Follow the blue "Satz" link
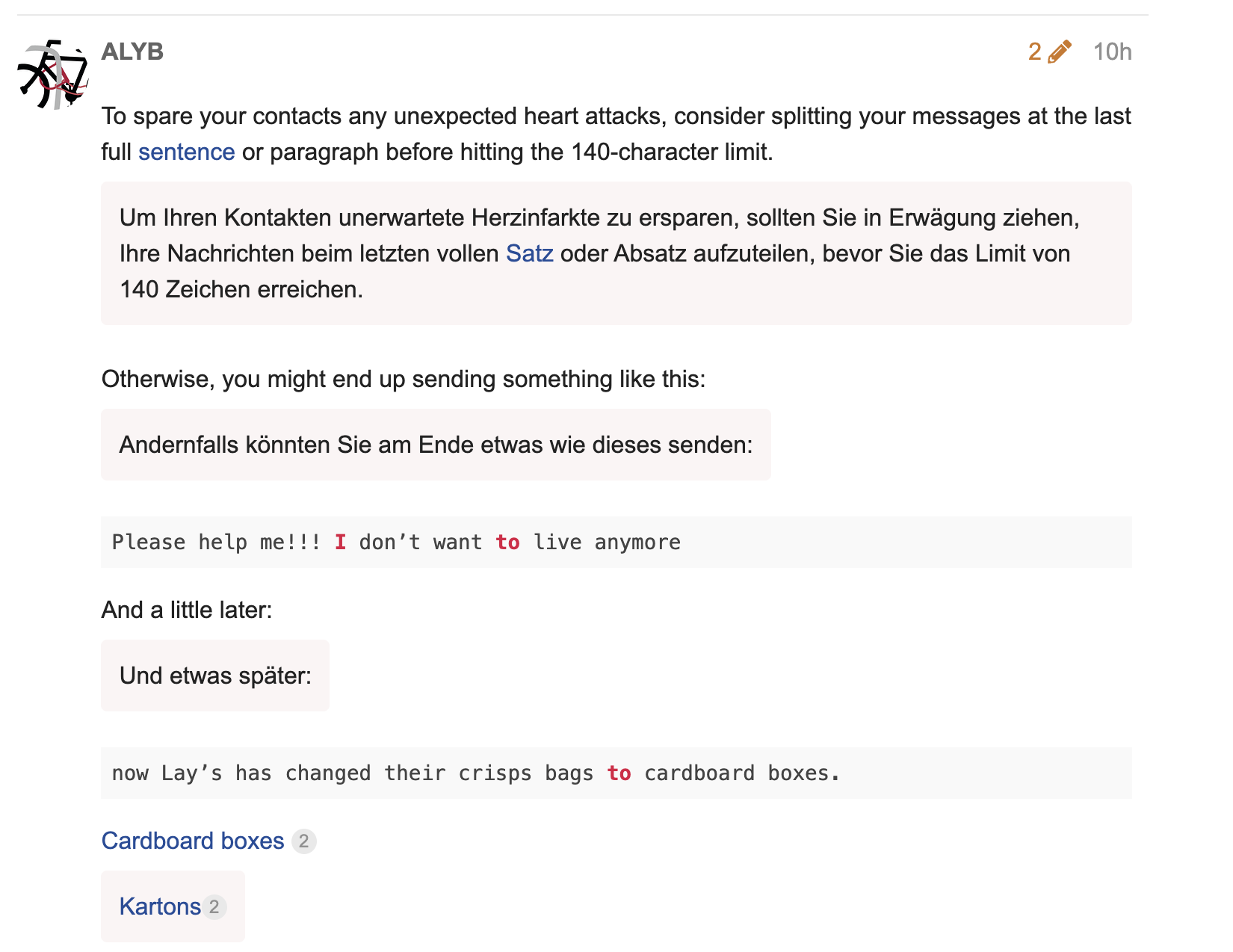 [x=529, y=254]
